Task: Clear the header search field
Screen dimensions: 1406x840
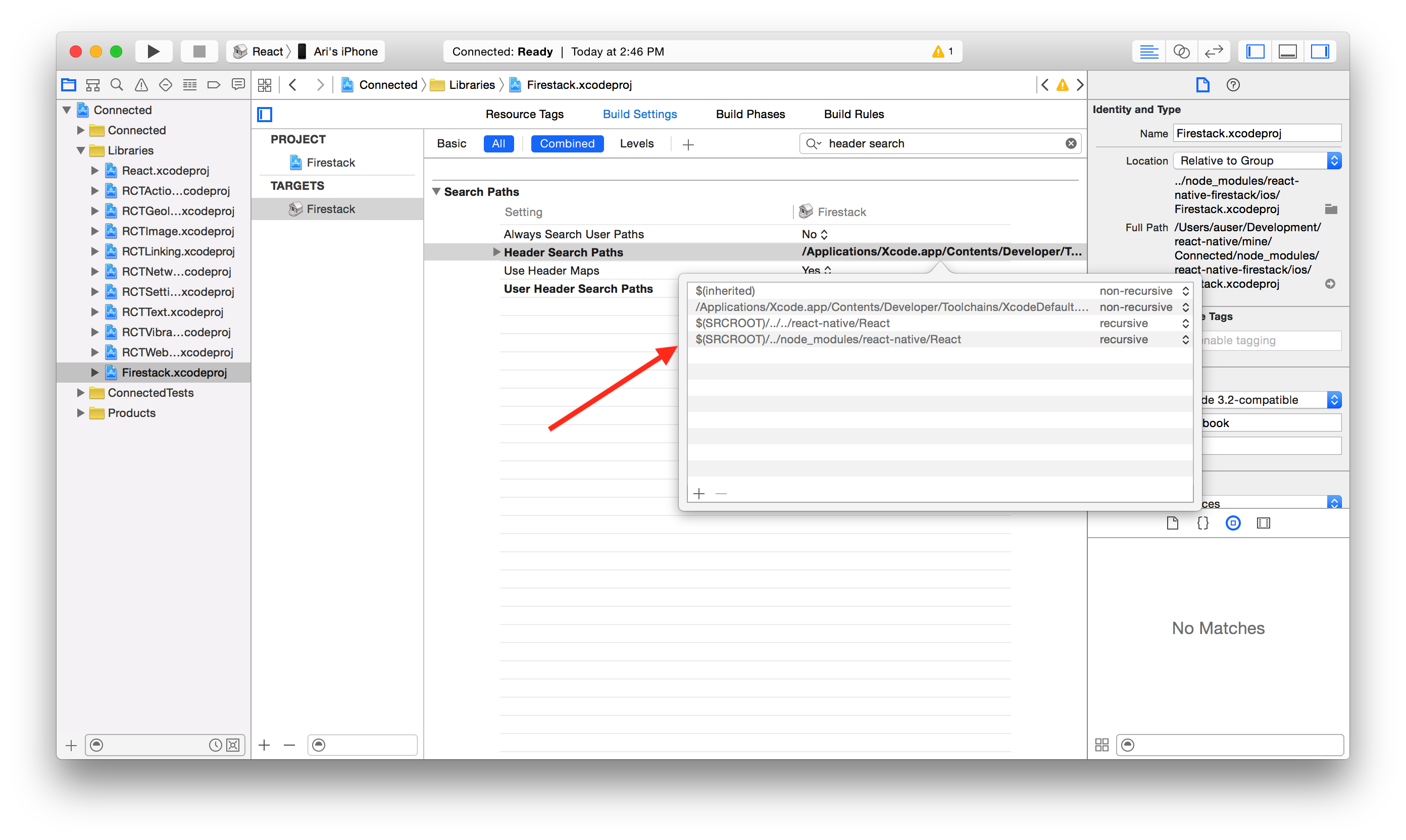Action: click(x=1070, y=143)
